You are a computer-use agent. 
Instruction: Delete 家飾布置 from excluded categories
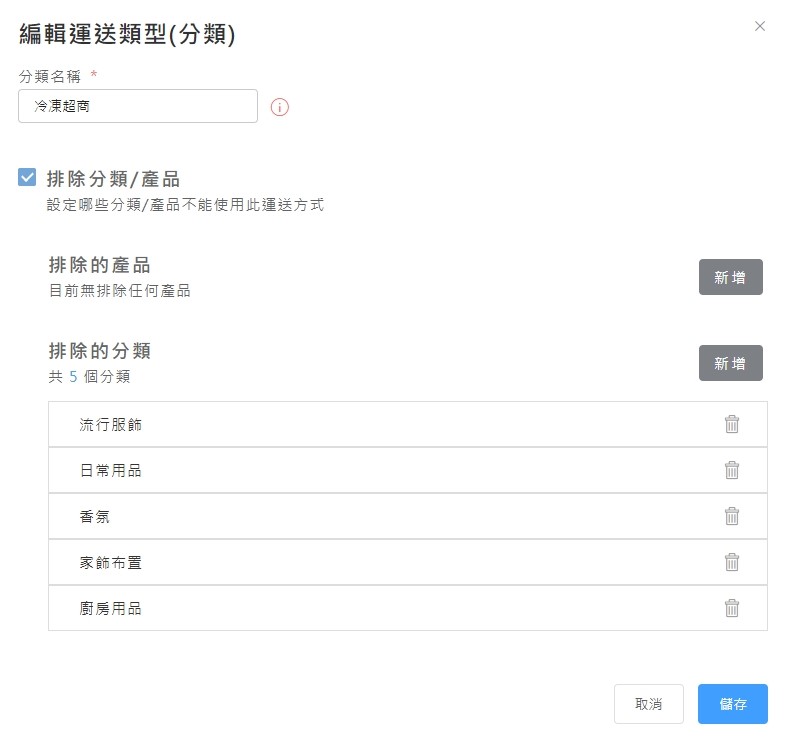pos(731,562)
